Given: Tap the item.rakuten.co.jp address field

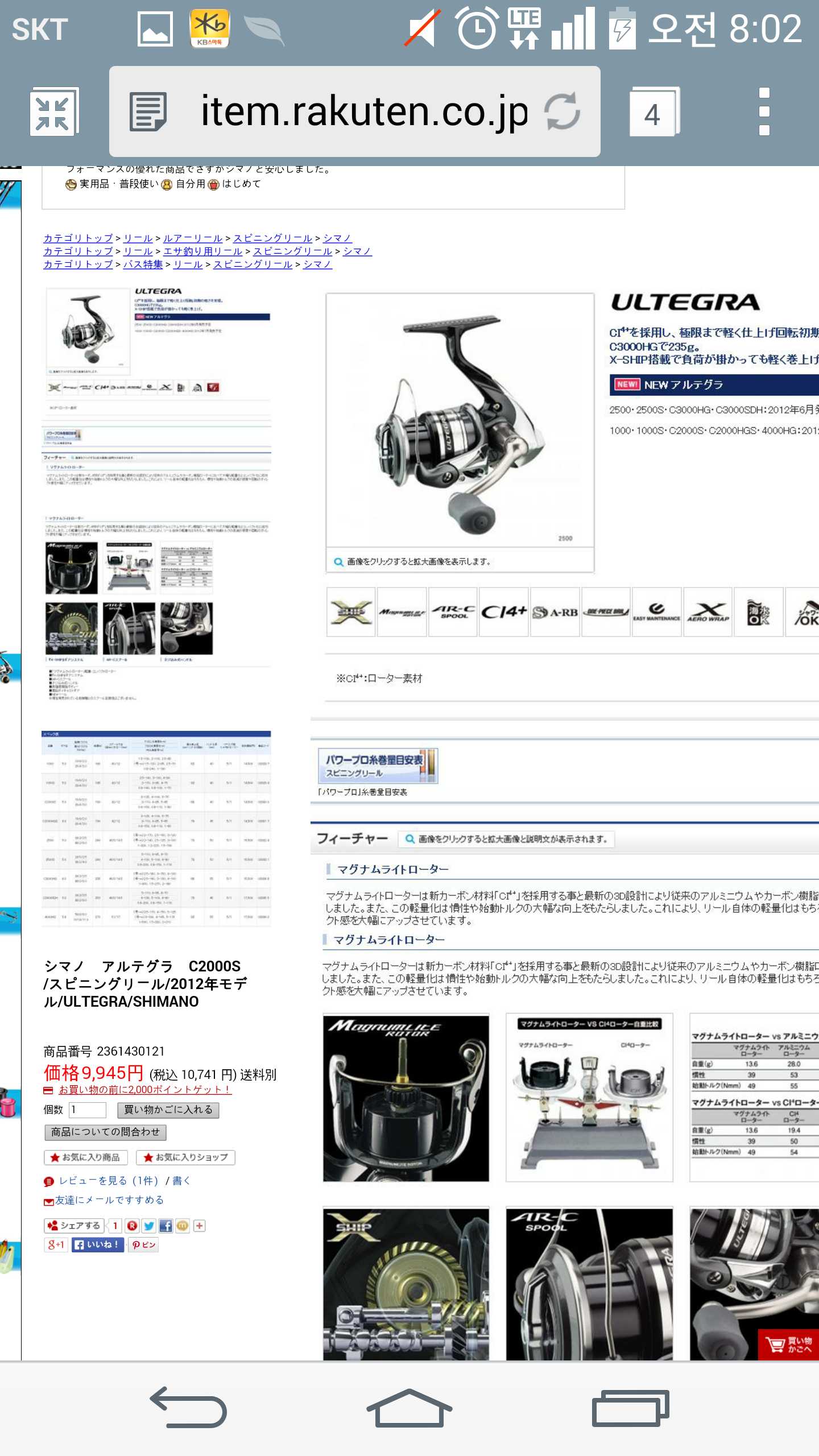Looking at the screenshot, I should (x=364, y=111).
